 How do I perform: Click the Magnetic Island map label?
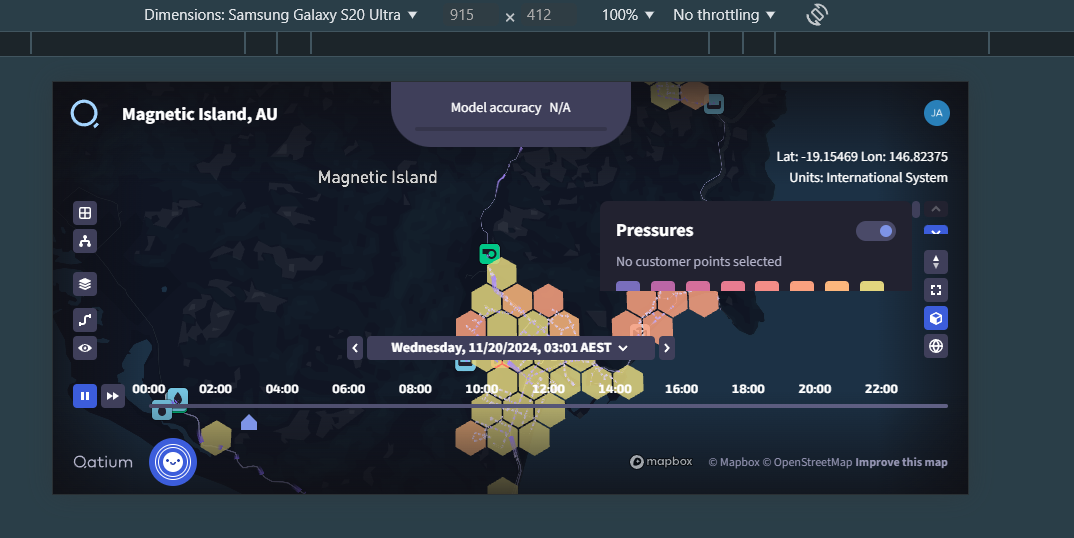coord(377,177)
